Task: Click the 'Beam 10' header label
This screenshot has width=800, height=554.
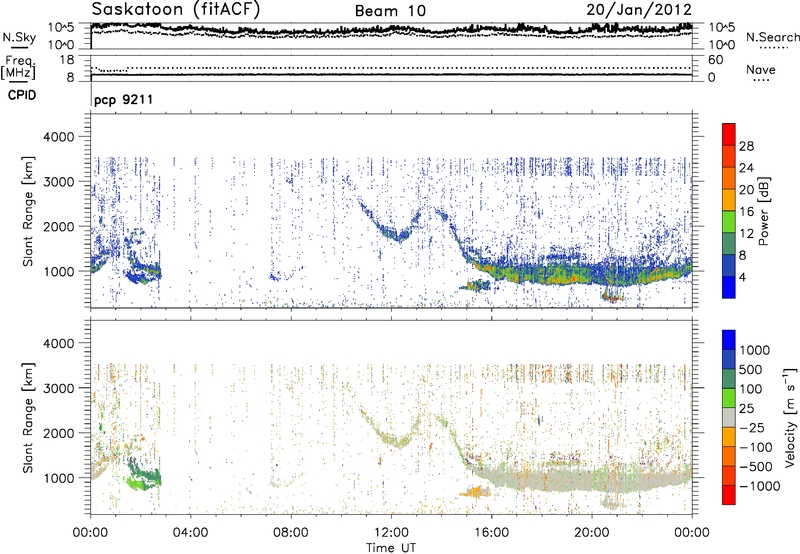Action: click(390, 11)
